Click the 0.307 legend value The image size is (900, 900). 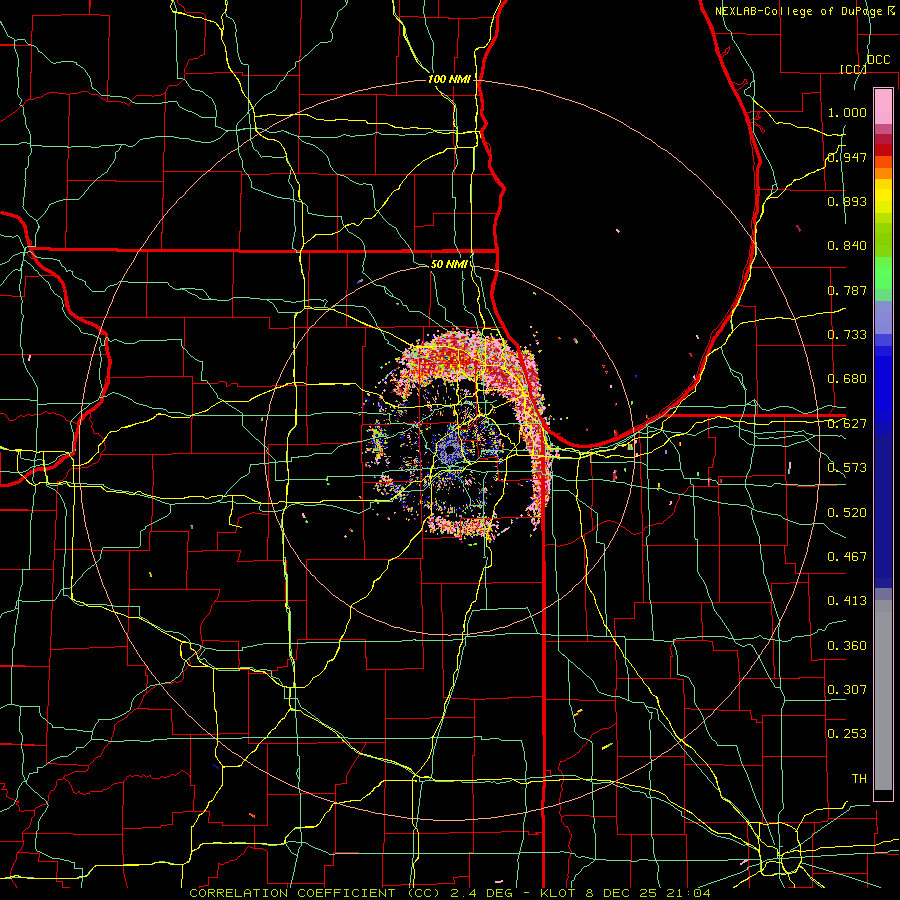pyautogui.click(x=847, y=689)
